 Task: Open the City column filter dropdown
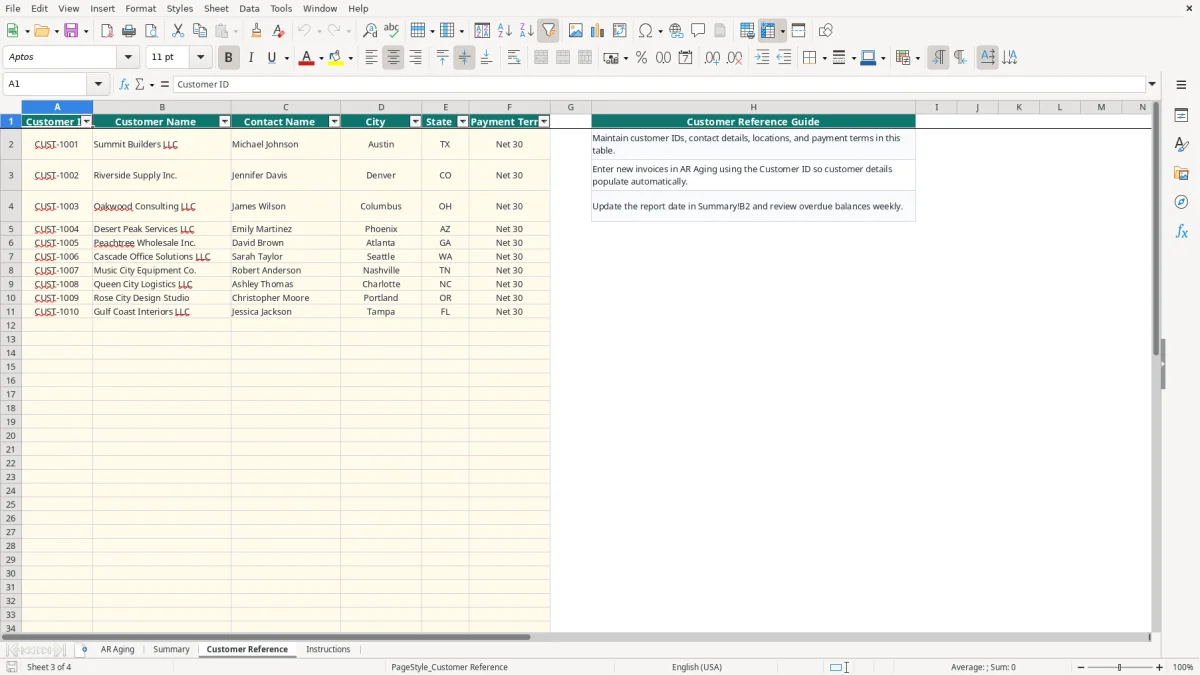[415, 122]
